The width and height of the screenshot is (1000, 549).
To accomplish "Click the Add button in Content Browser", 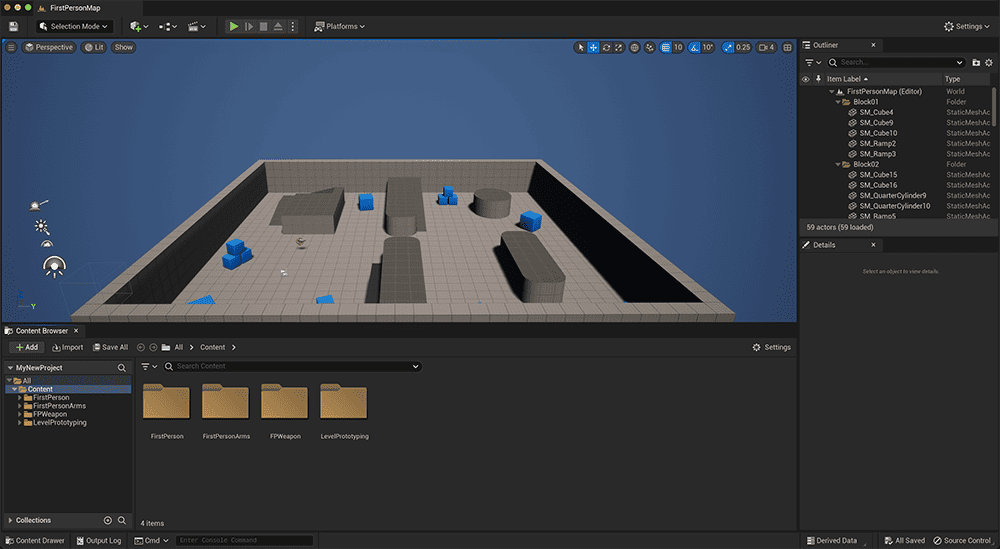I will pyautogui.click(x=27, y=348).
